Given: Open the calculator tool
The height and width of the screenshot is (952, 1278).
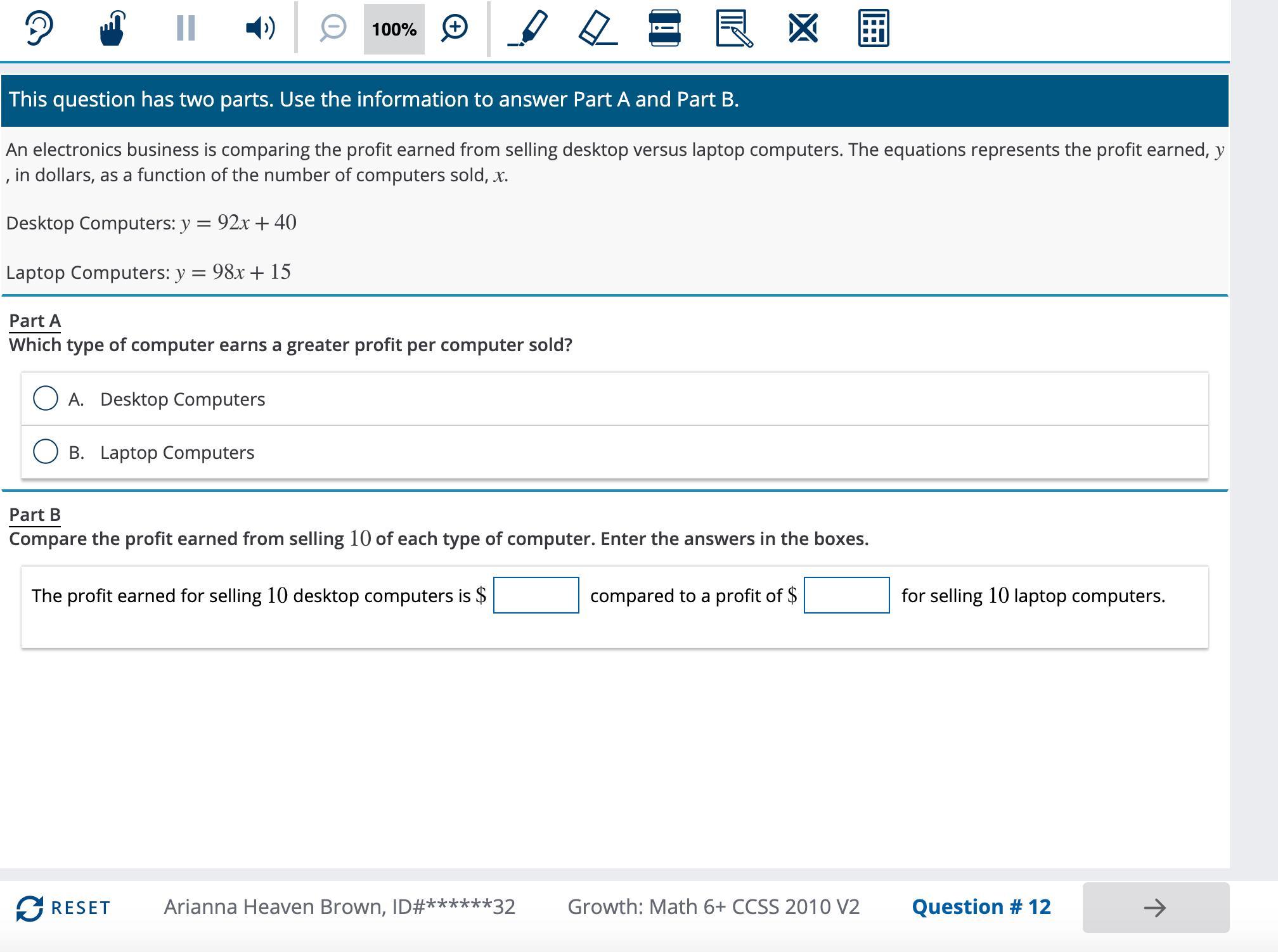Looking at the screenshot, I should pos(873,29).
